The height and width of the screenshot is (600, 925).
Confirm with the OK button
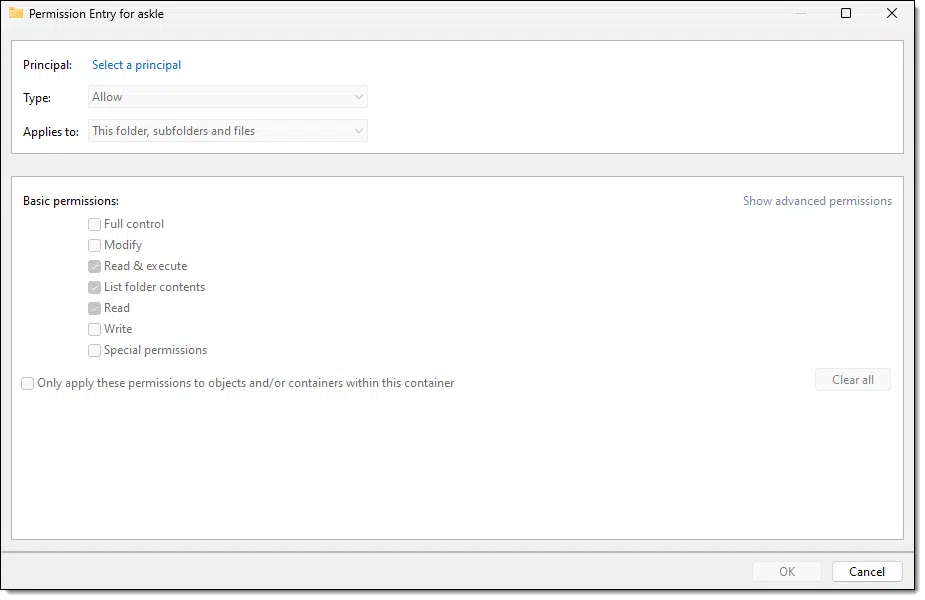pos(787,572)
